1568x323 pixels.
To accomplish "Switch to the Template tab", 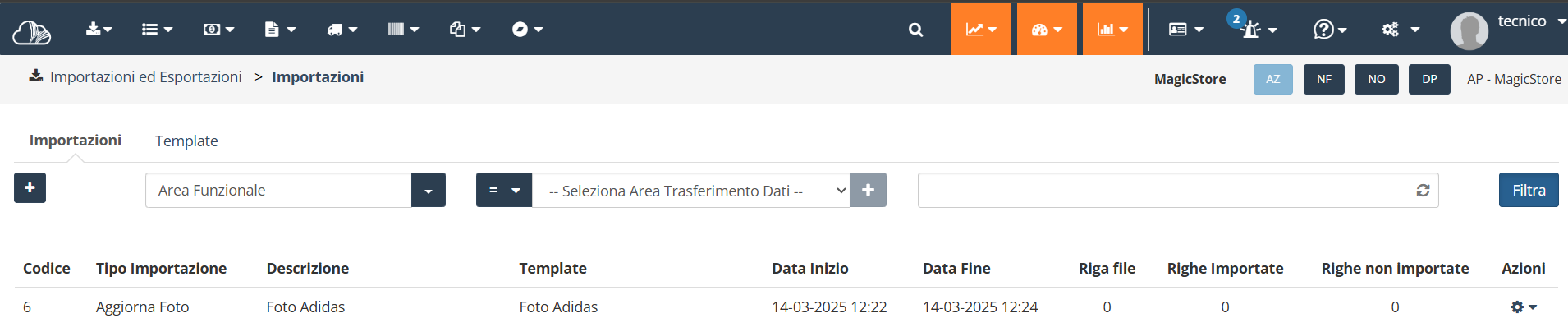I will pos(186,141).
